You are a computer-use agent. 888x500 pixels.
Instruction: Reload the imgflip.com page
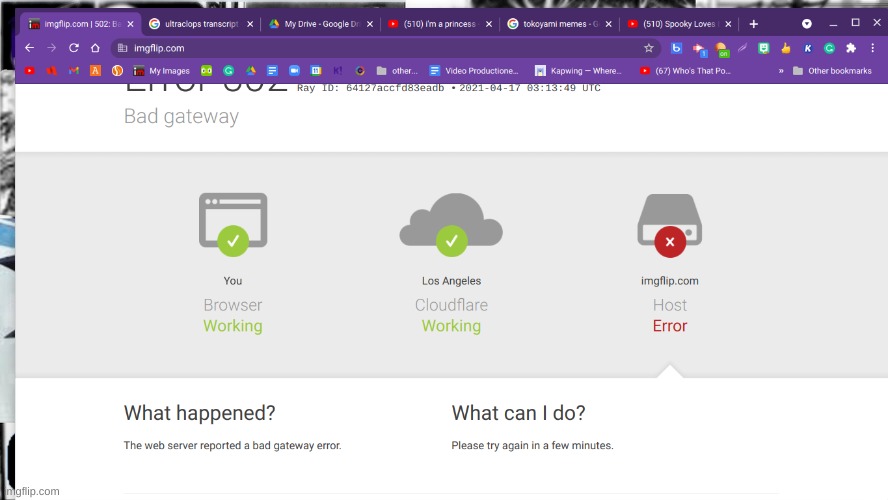tap(73, 47)
